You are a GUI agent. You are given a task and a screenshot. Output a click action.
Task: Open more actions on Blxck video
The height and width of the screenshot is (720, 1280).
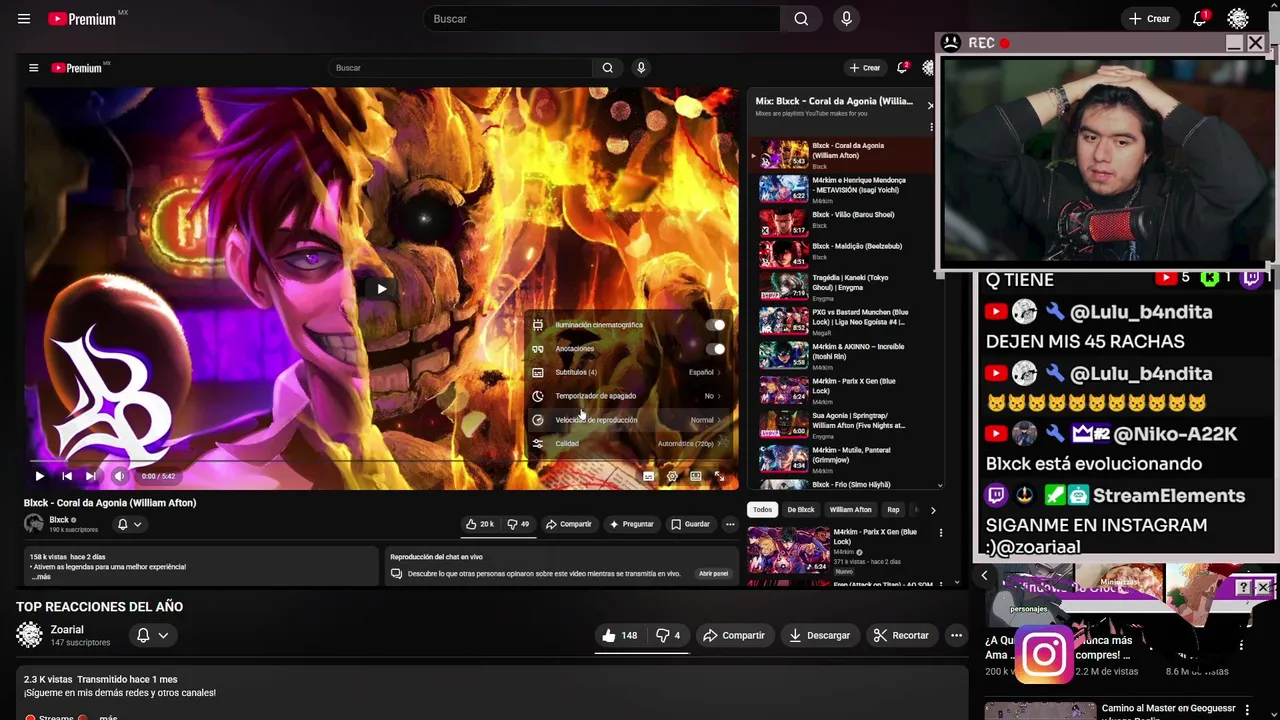click(730, 524)
